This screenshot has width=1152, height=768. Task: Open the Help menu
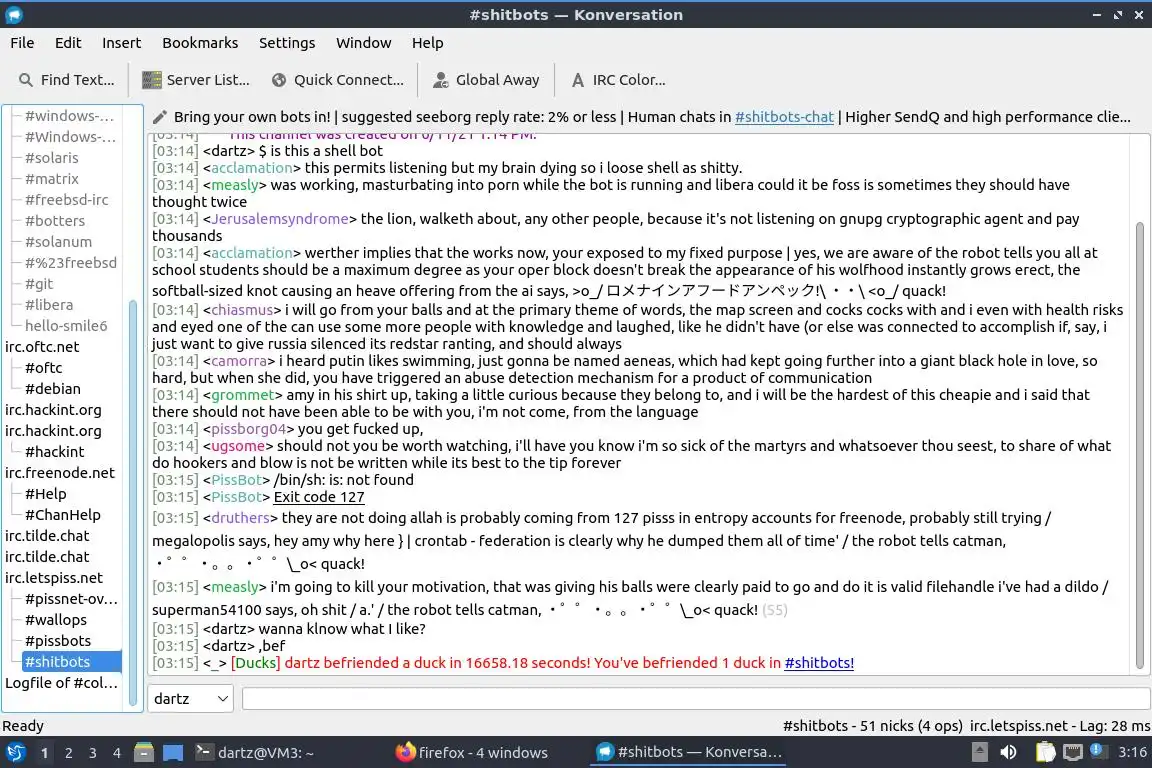coord(427,43)
